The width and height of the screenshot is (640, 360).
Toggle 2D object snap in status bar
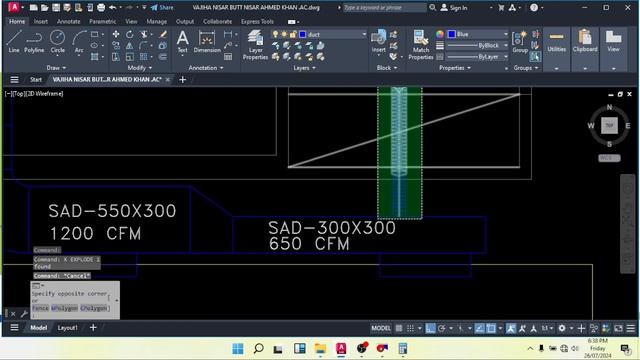[491, 328]
